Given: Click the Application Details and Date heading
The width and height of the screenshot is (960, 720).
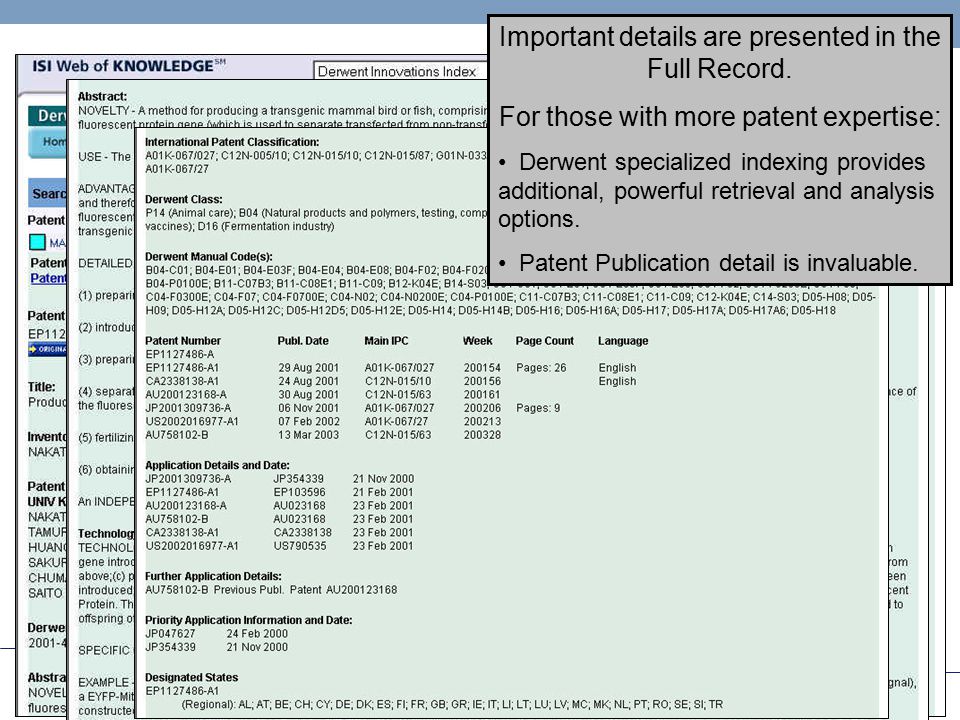Looking at the screenshot, I should 217,465.
